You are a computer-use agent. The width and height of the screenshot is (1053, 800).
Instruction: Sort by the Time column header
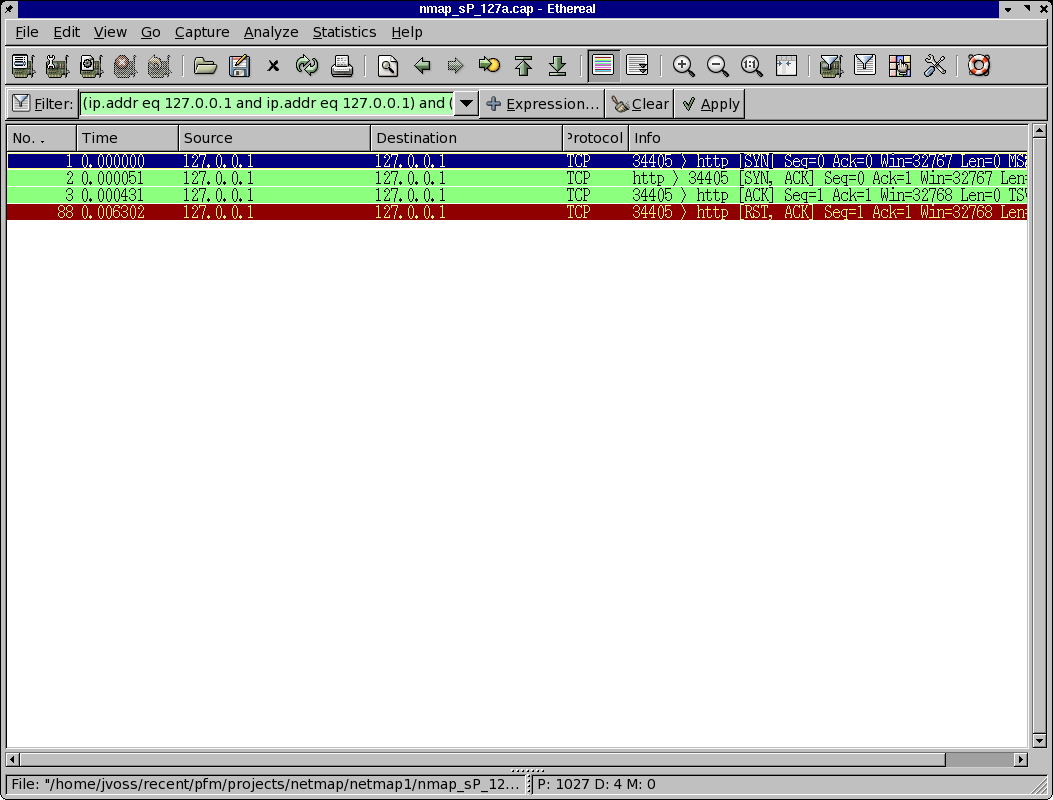pos(128,138)
